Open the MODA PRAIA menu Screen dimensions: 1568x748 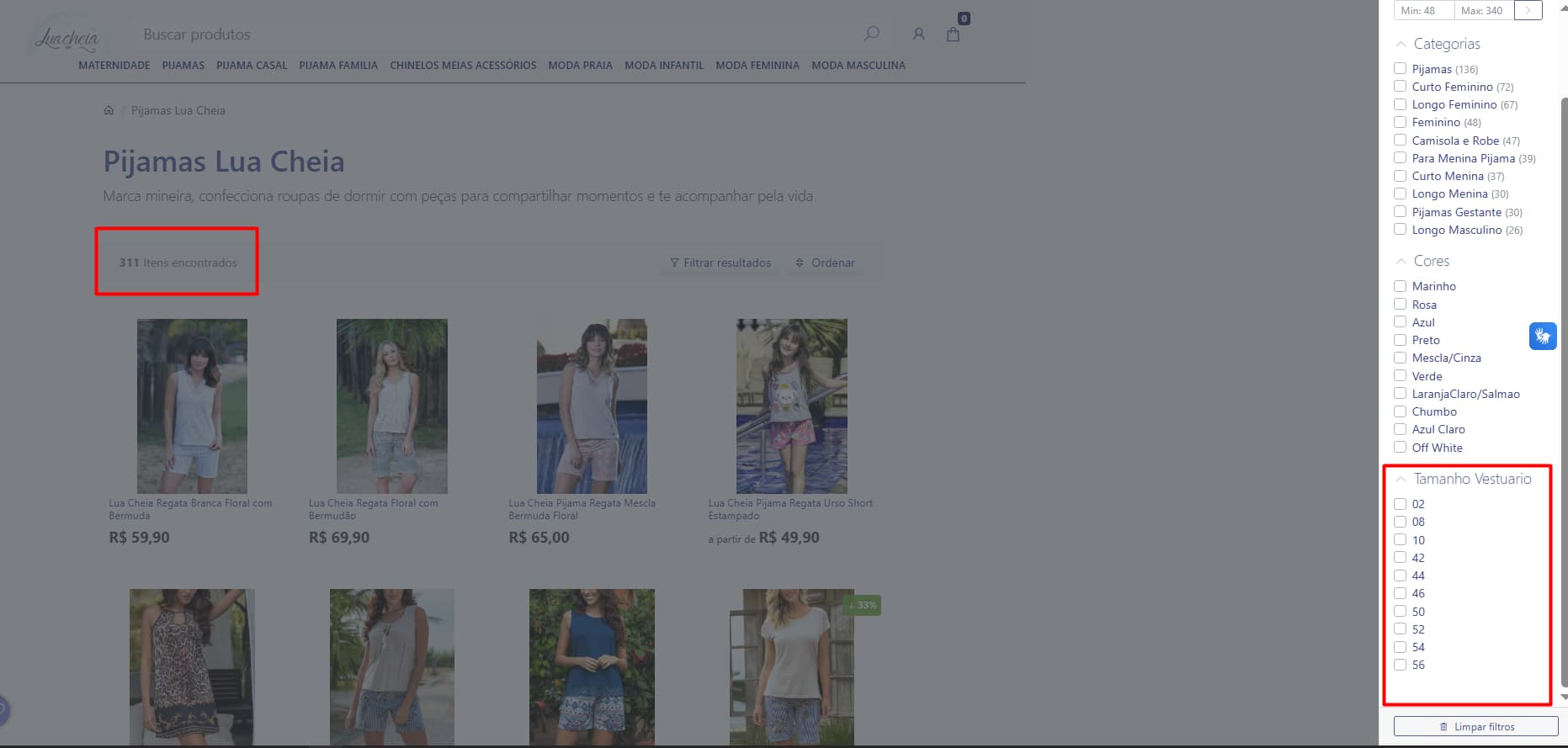click(580, 66)
